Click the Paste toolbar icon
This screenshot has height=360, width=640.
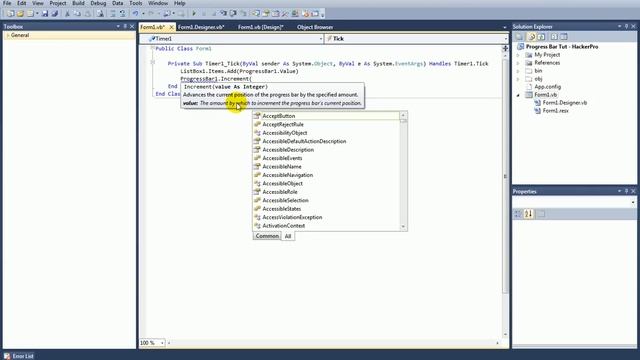87,13
